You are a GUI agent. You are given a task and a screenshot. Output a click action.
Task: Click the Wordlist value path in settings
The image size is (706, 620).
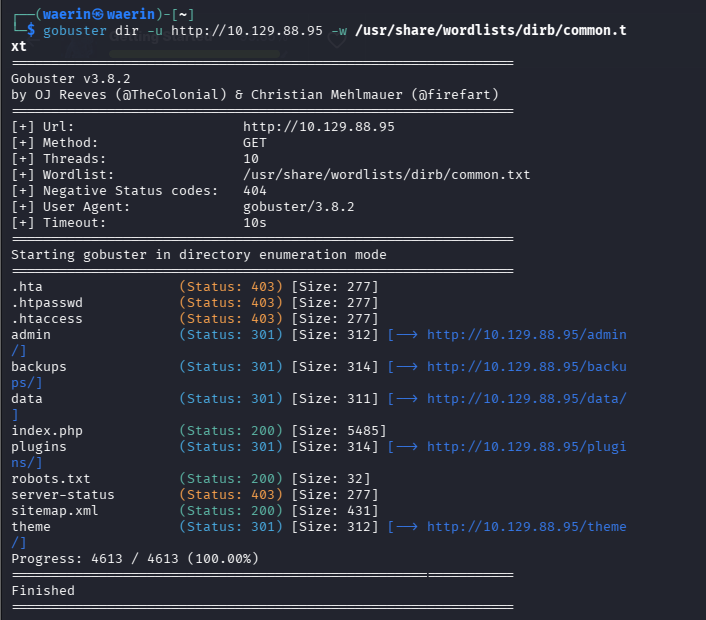[x=387, y=175]
